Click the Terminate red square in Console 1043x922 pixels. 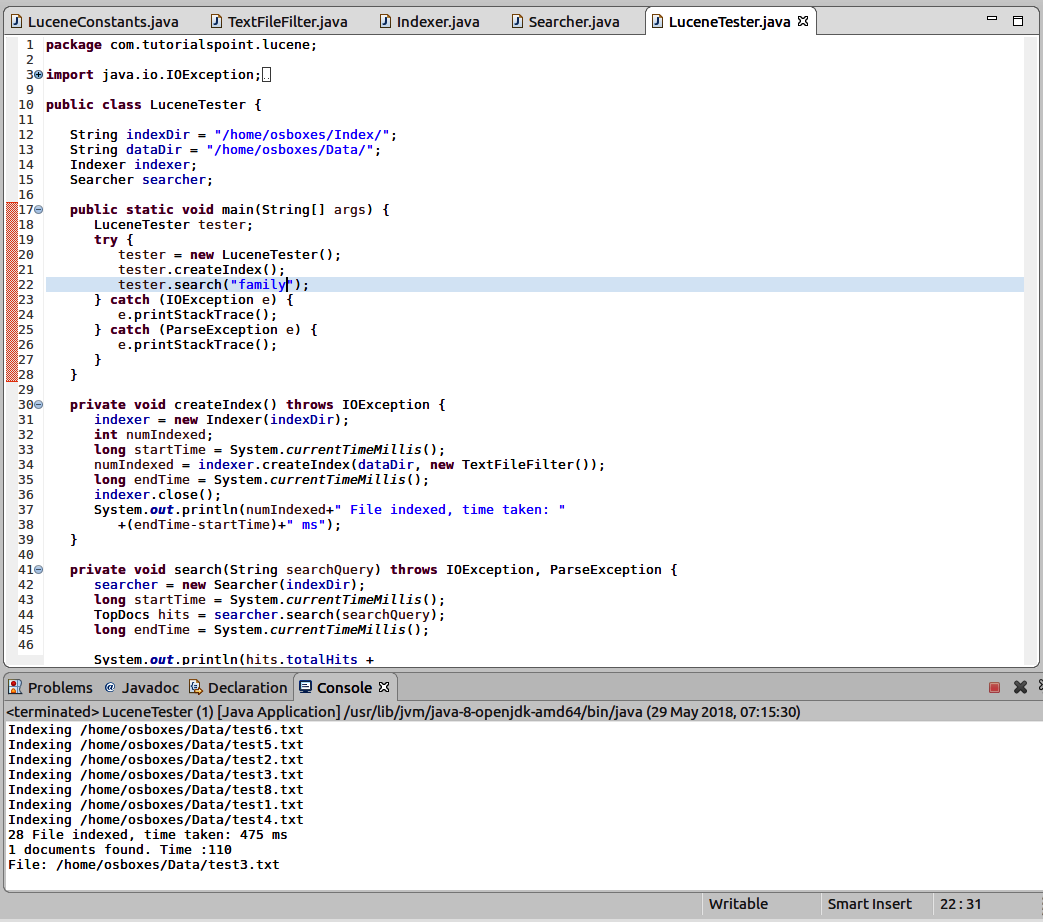994,688
